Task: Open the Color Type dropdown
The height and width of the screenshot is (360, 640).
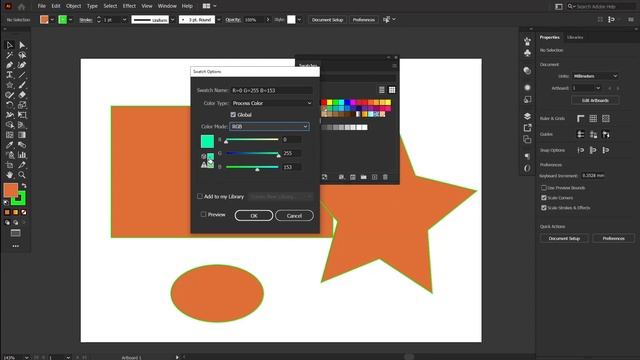Action: click(x=271, y=103)
